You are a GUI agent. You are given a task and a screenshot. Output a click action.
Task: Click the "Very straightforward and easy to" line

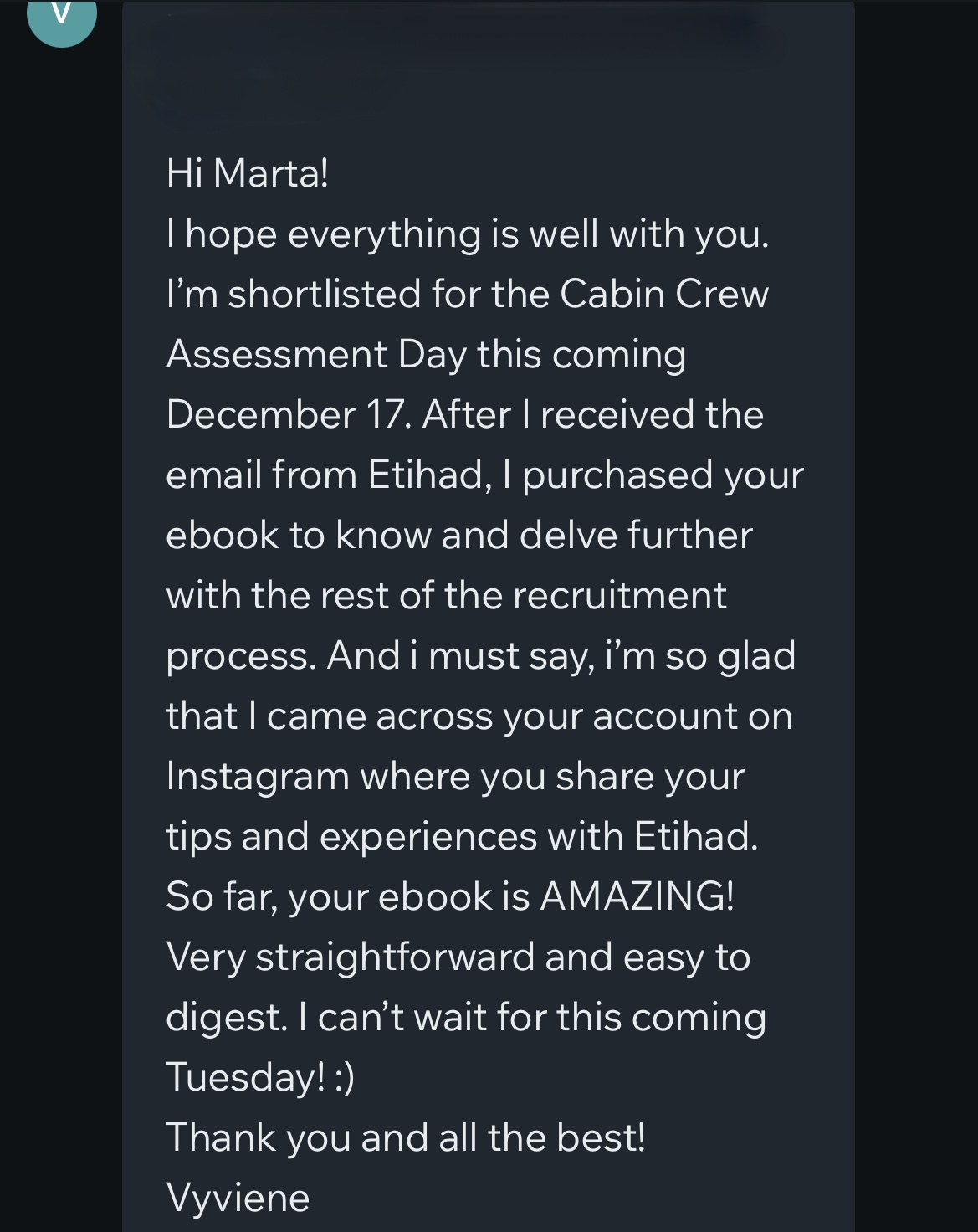[x=458, y=957]
